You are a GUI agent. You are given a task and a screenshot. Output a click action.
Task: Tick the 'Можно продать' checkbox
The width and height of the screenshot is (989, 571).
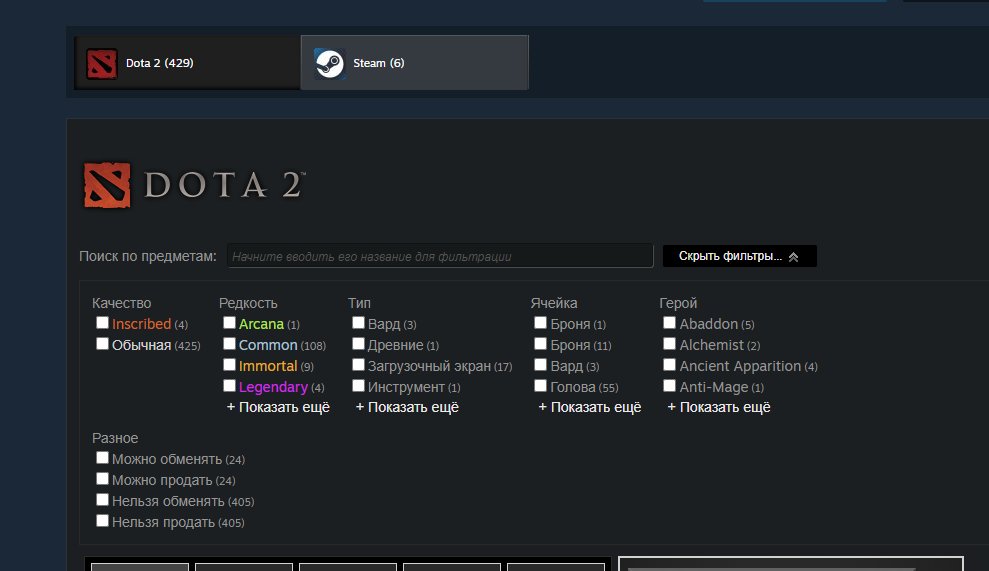pyautogui.click(x=102, y=480)
